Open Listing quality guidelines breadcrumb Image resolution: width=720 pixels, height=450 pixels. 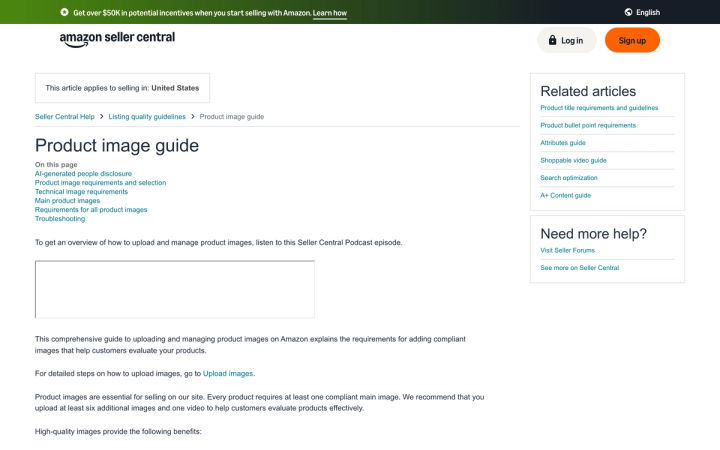(x=147, y=117)
